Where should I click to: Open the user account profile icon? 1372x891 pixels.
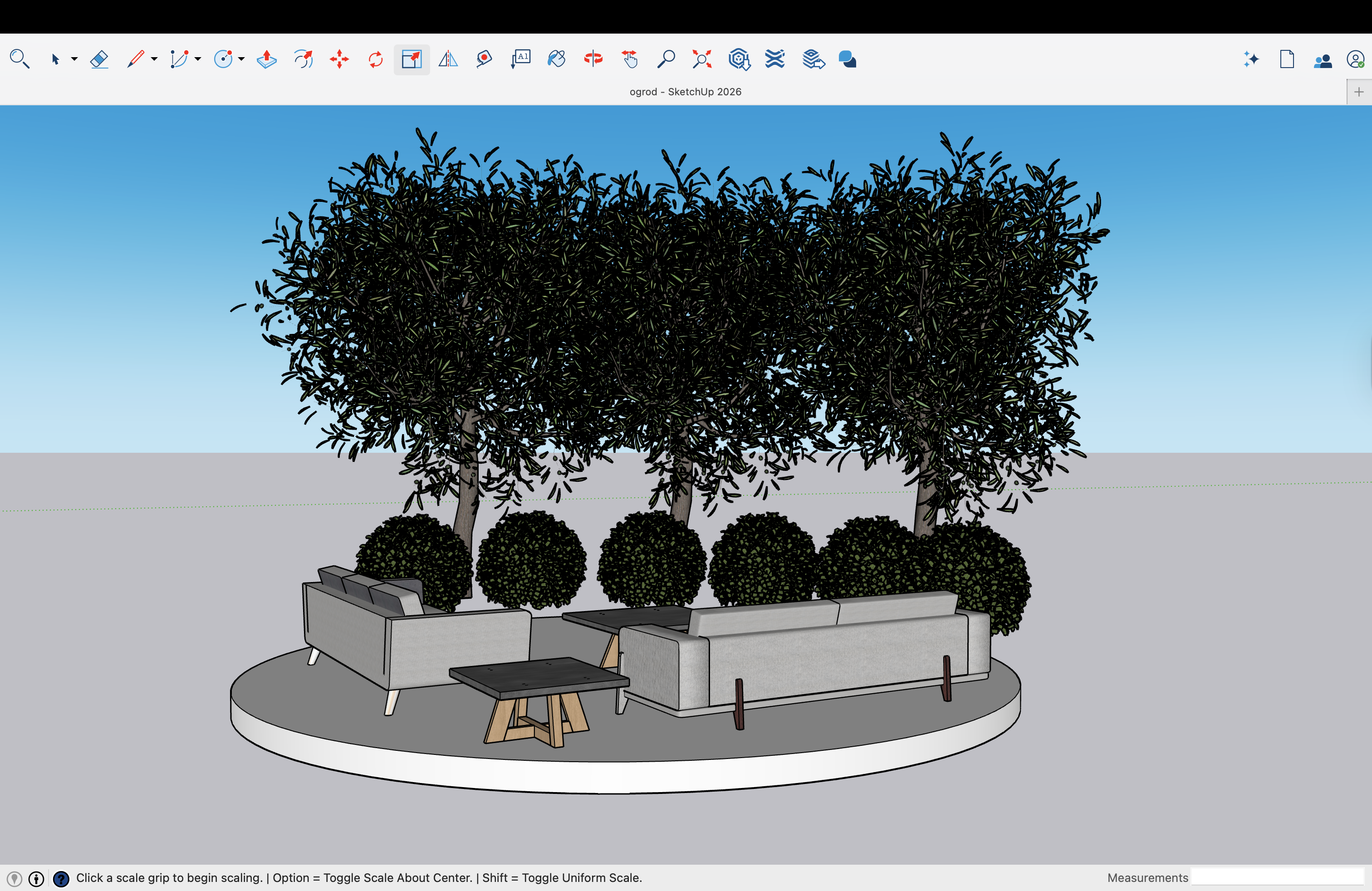click(1355, 59)
